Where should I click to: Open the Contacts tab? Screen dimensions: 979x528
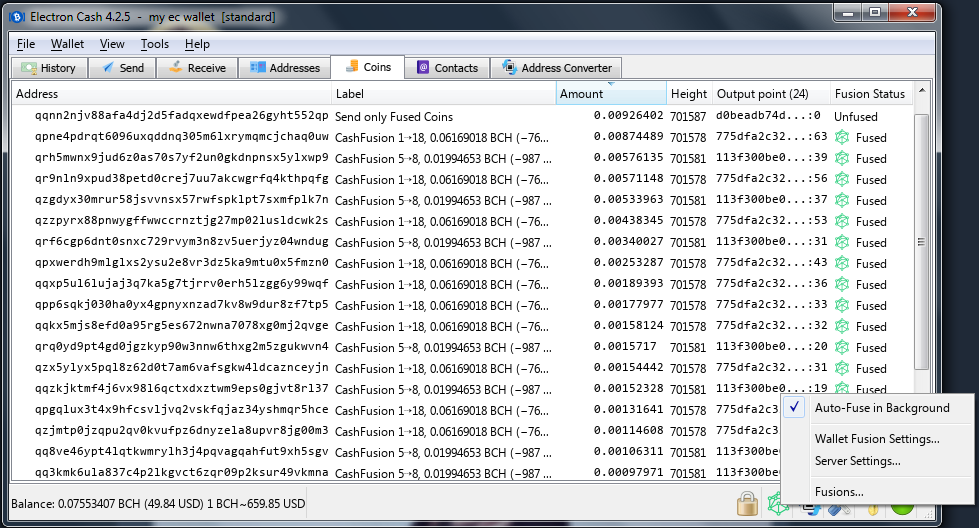coord(447,68)
